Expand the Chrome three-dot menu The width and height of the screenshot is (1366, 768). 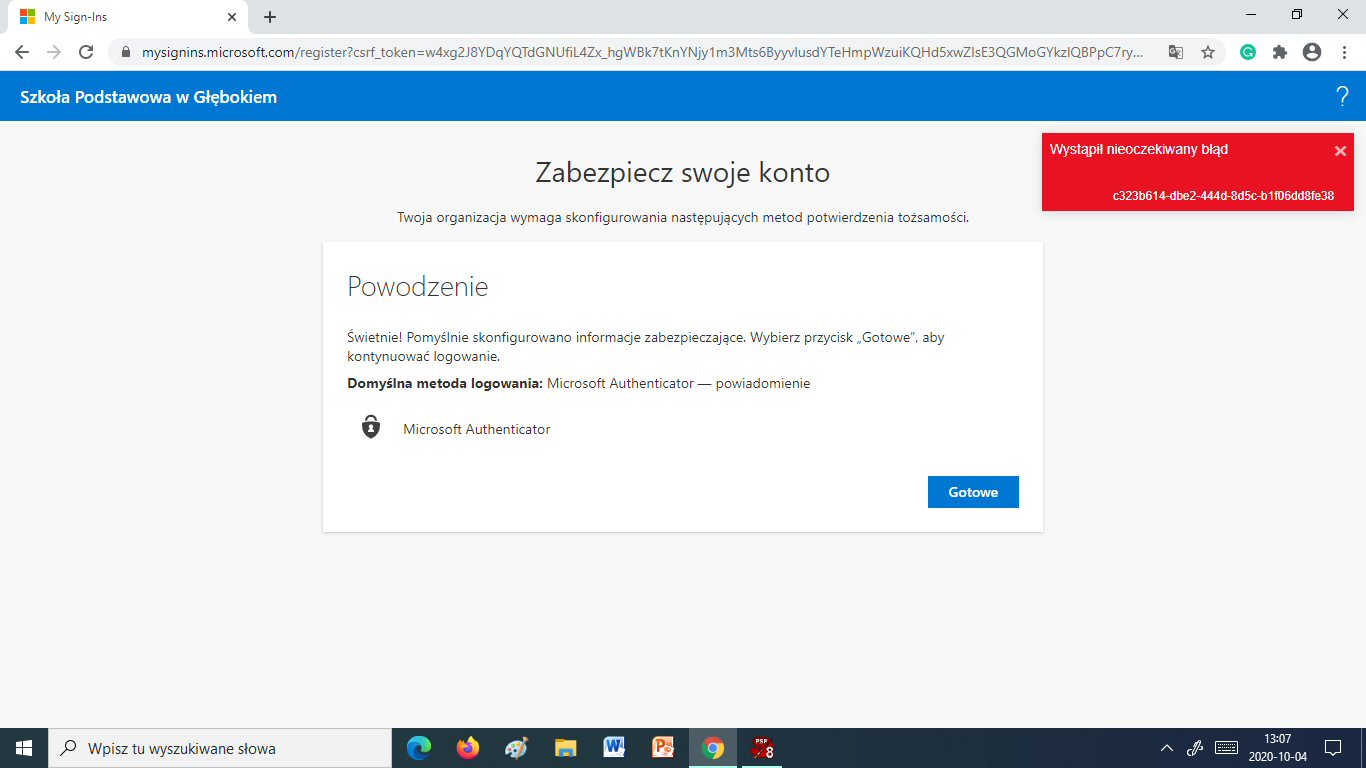(x=1343, y=52)
